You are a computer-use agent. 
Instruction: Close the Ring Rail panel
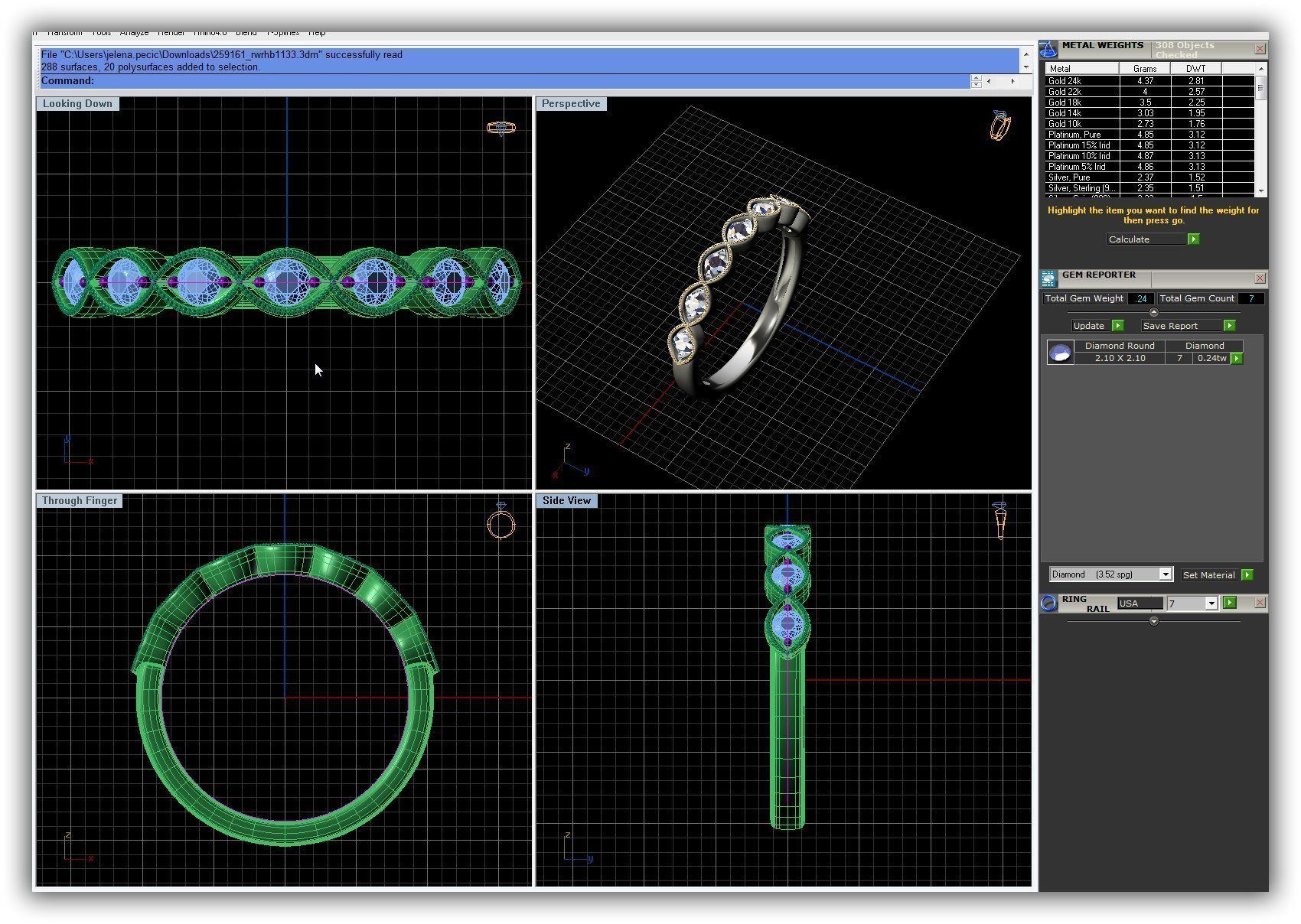tap(1260, 603)
